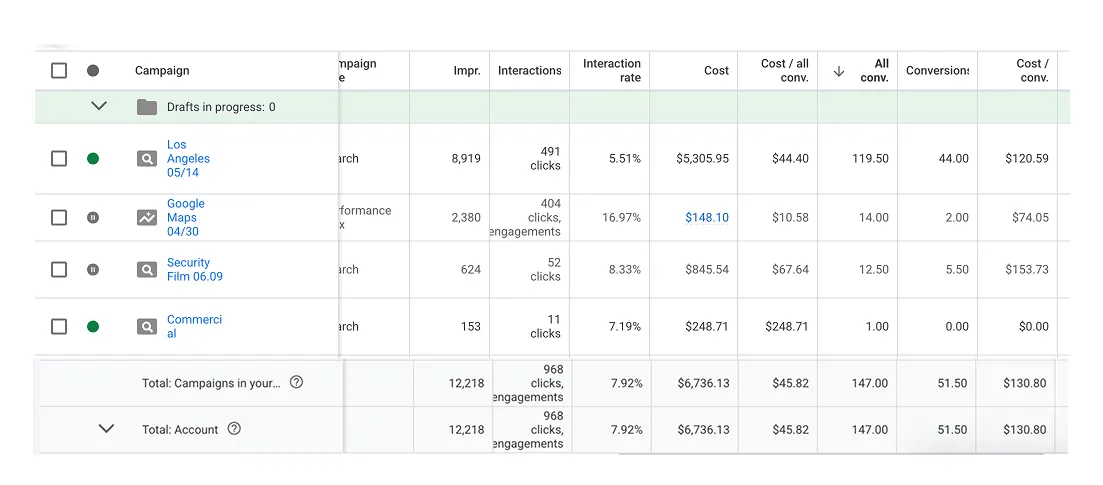Tick the Security Film 06.09 checkbox
This screenshot has width=1103, height=485.
[x=59, y=270]
